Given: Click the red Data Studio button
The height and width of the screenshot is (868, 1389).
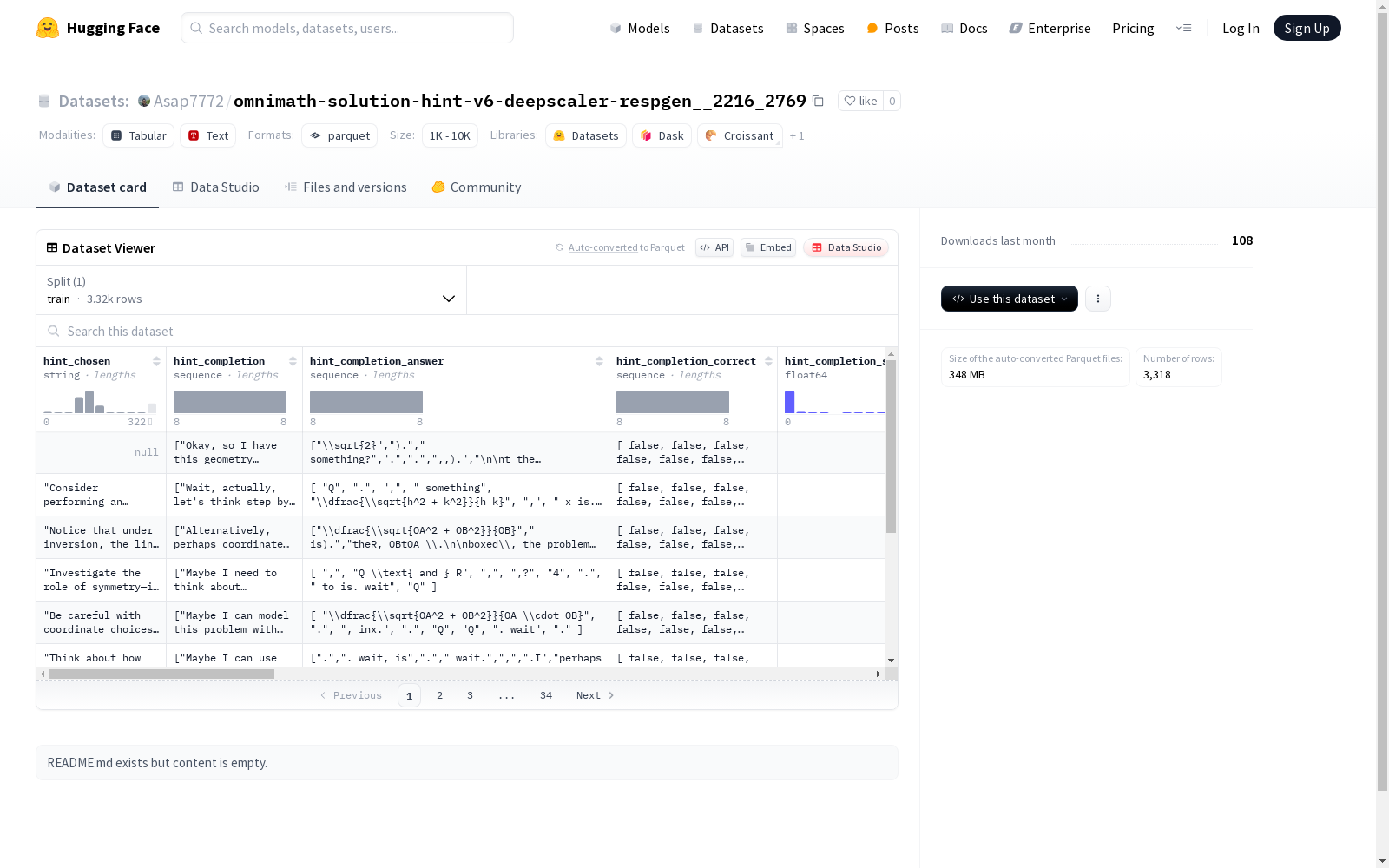Looking at the screenshot, I should (846, 247).
